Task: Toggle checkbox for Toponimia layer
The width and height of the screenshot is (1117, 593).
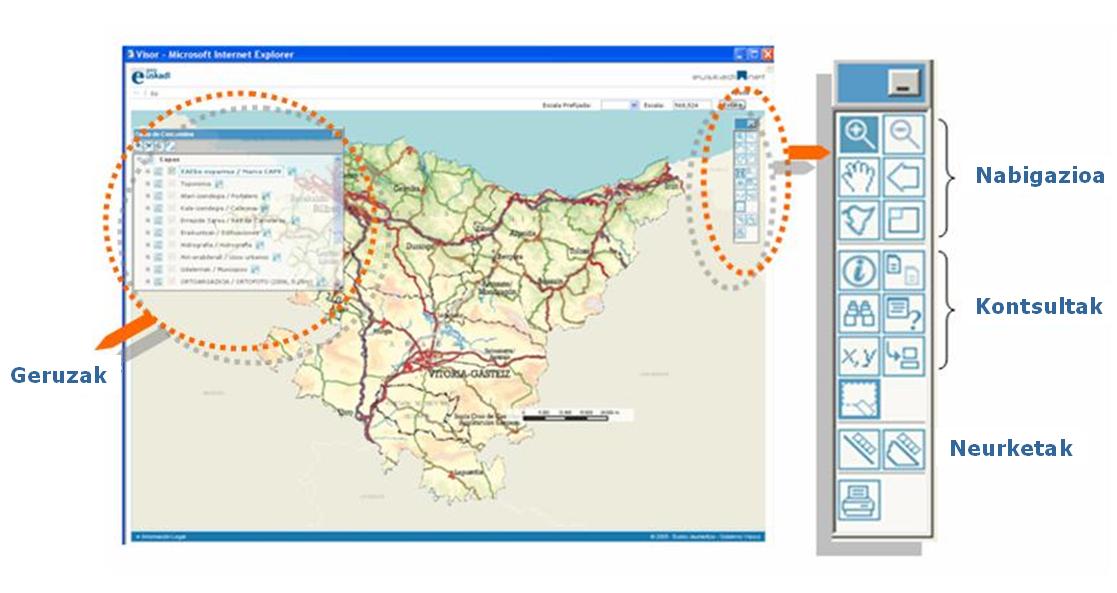Action: (x=171, y=185)
